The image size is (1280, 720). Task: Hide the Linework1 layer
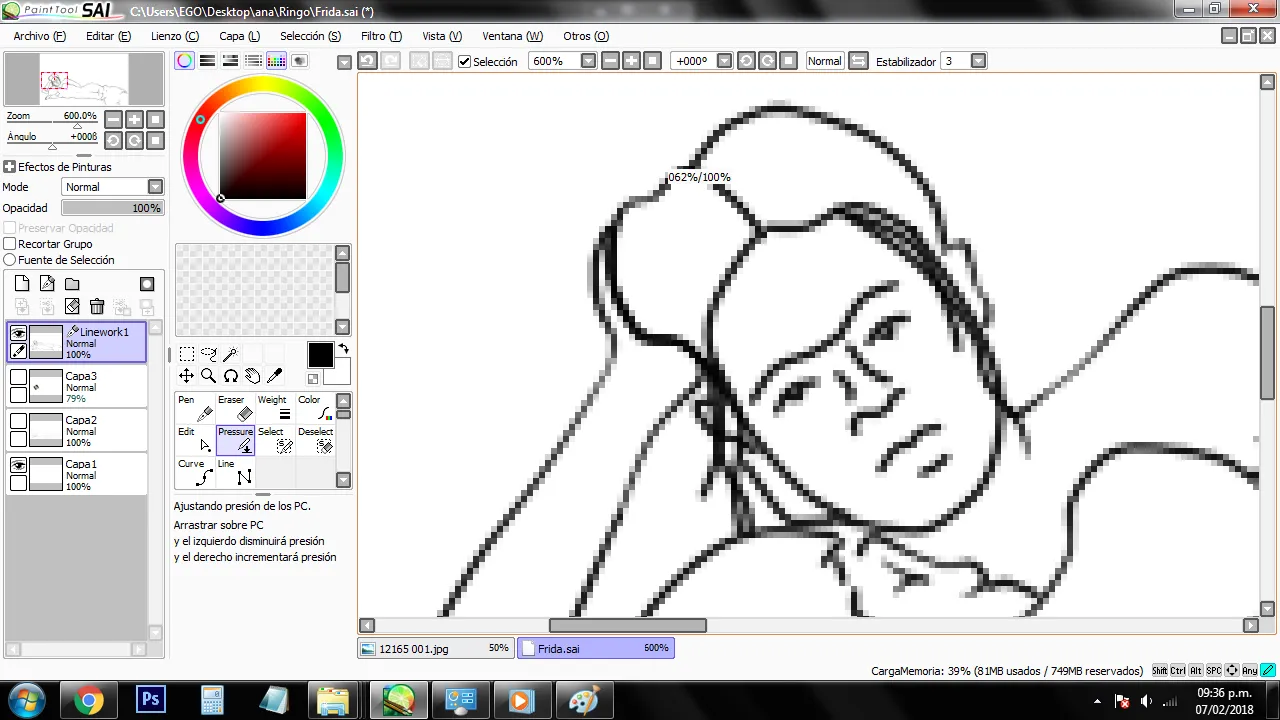[18, 333]
